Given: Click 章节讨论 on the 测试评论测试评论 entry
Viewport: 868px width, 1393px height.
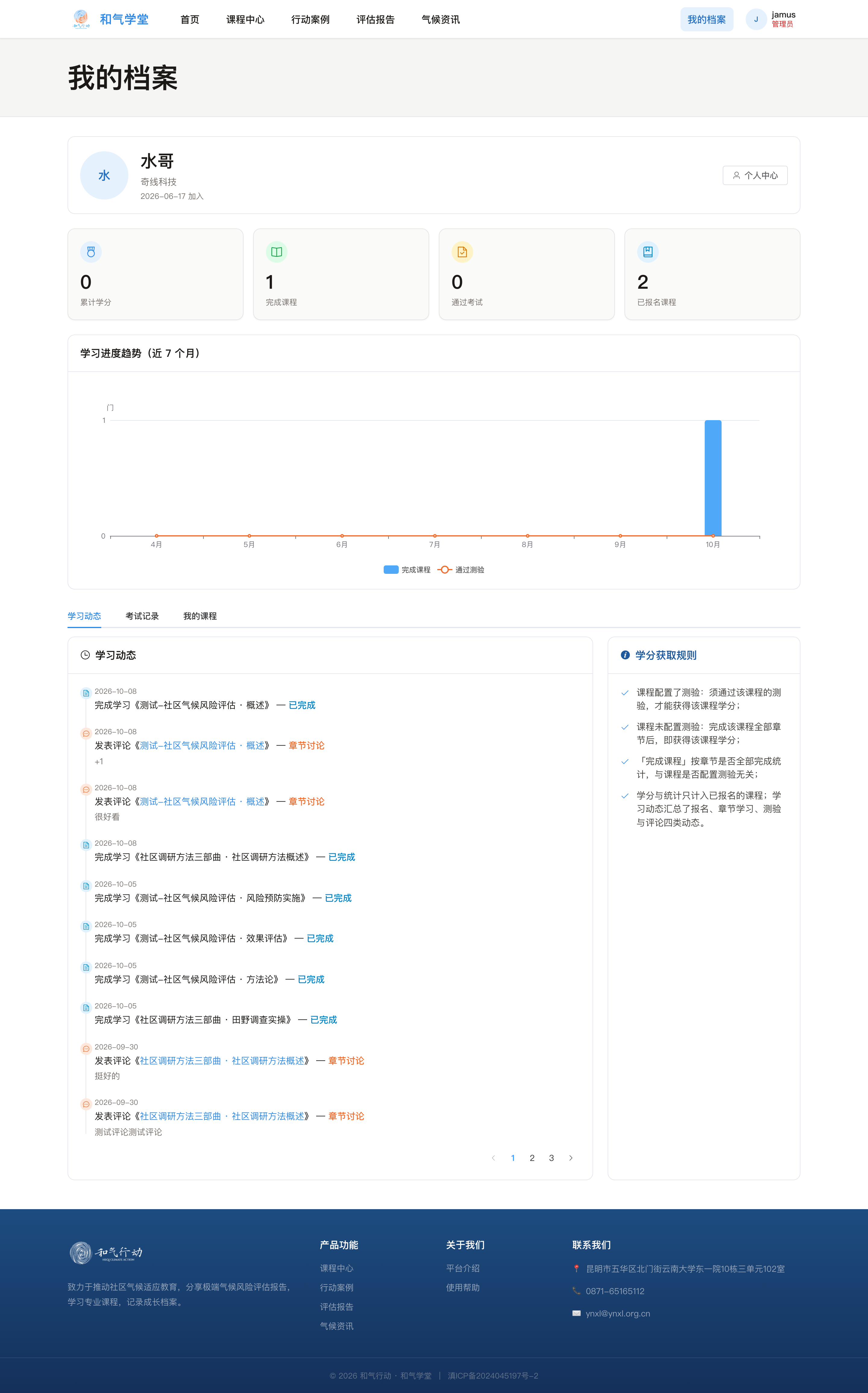Looking at the screenshot, I should pyautogui.click(x=346, y=1116).
